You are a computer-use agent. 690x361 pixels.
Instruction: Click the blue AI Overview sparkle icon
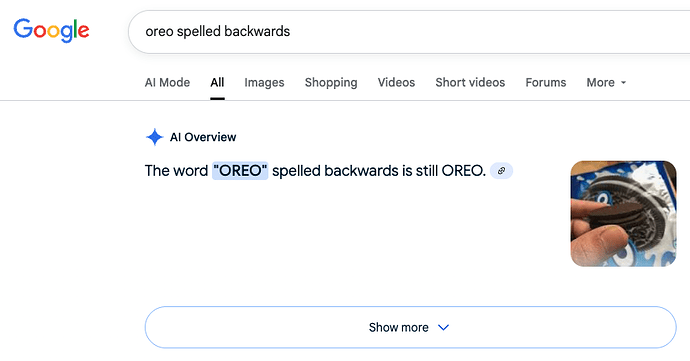(154, 137)
